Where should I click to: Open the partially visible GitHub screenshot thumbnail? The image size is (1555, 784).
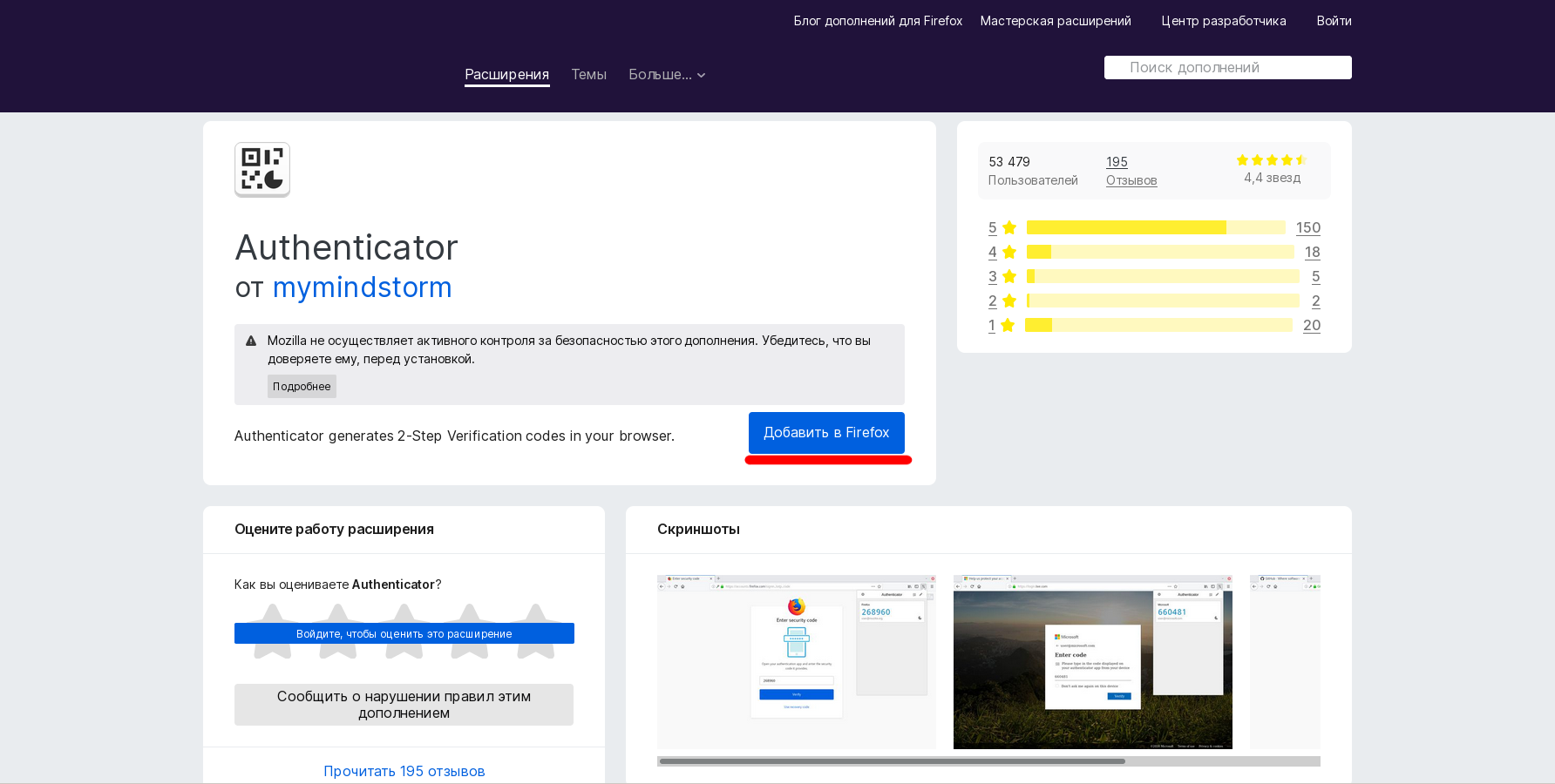pyautogui.click(x=1285, y=662)
